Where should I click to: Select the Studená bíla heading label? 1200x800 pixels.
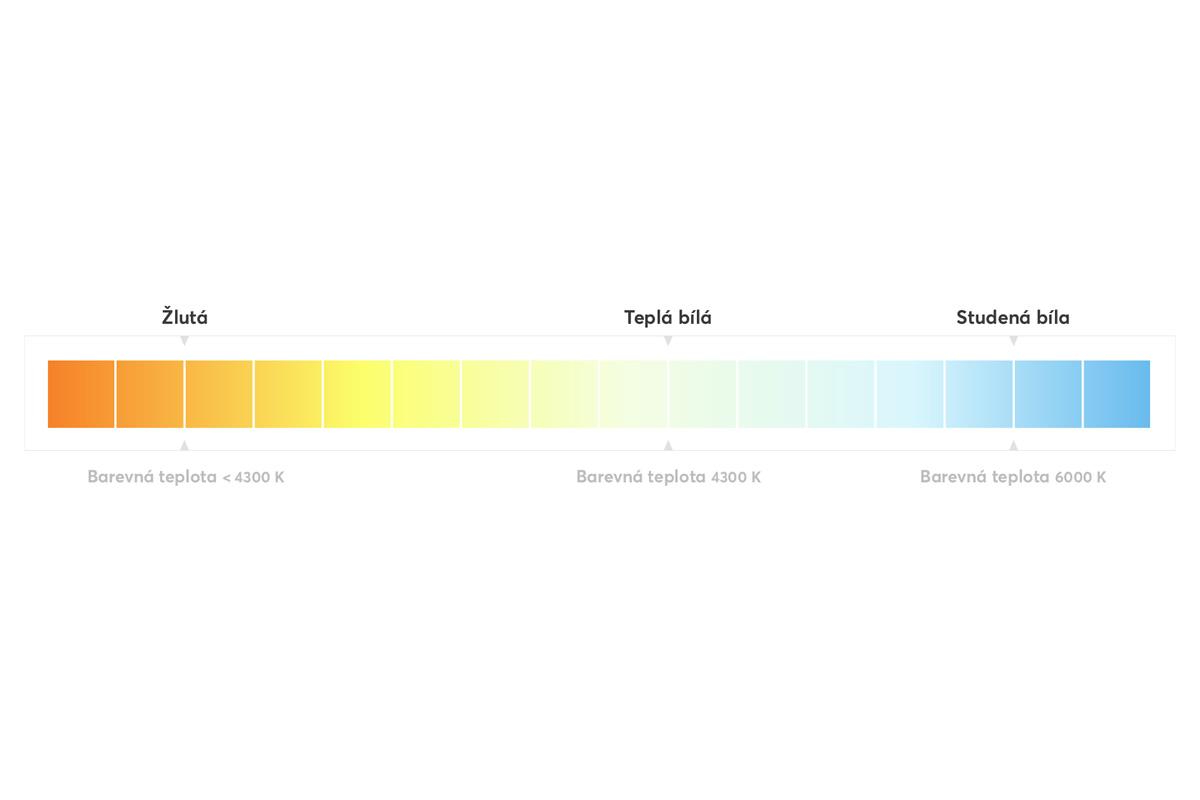click(x=1013, y=317)
